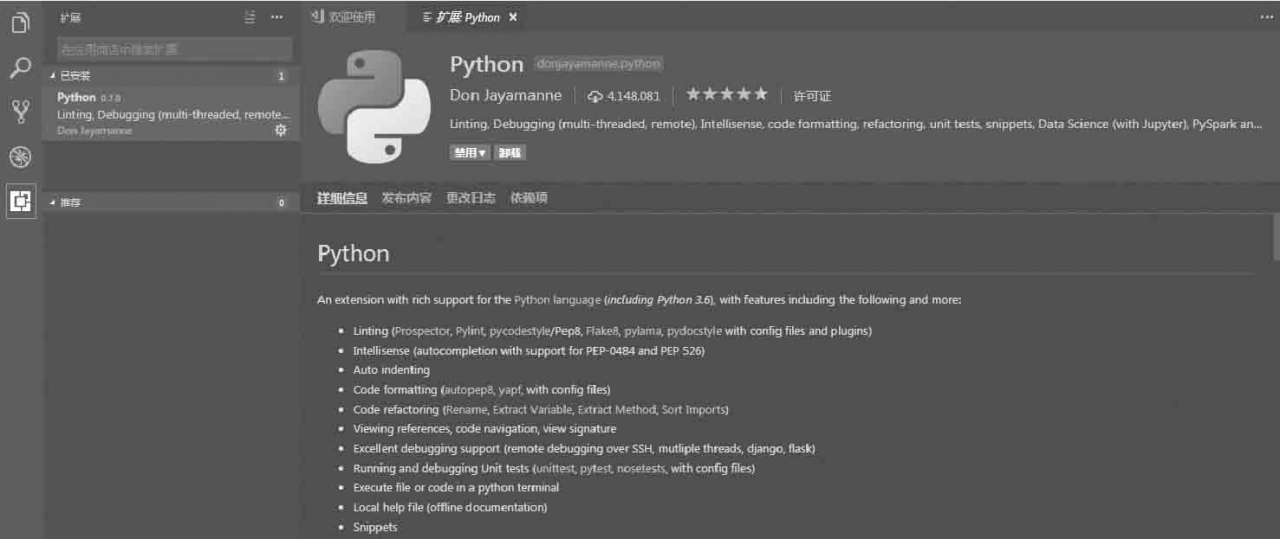Image resolution: width=1280 pixels, height=539 pixels.
Task: Click the identifier donjayamanne.python
Action: point(599,64)
